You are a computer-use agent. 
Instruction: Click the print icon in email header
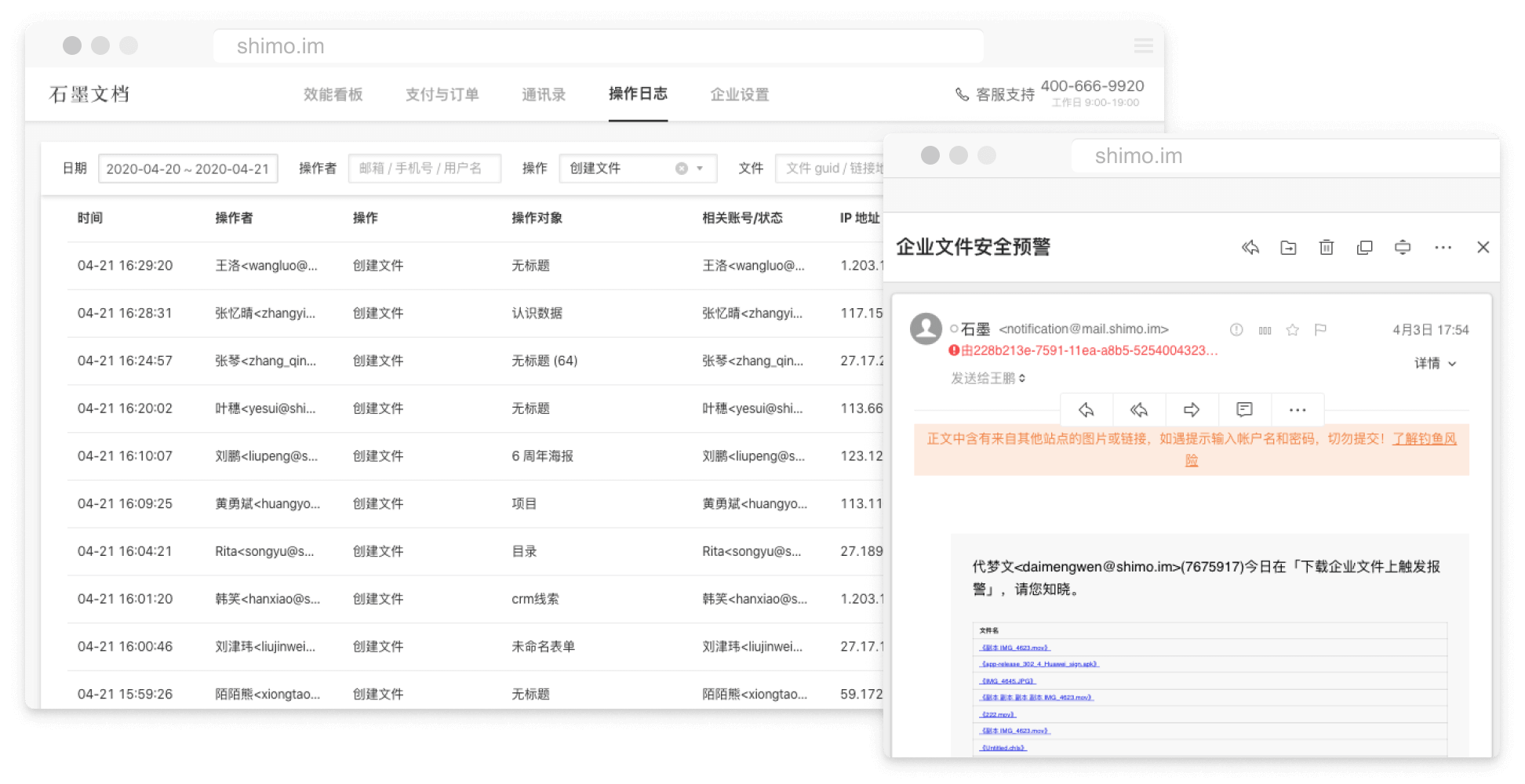(x=1403, y=248)
